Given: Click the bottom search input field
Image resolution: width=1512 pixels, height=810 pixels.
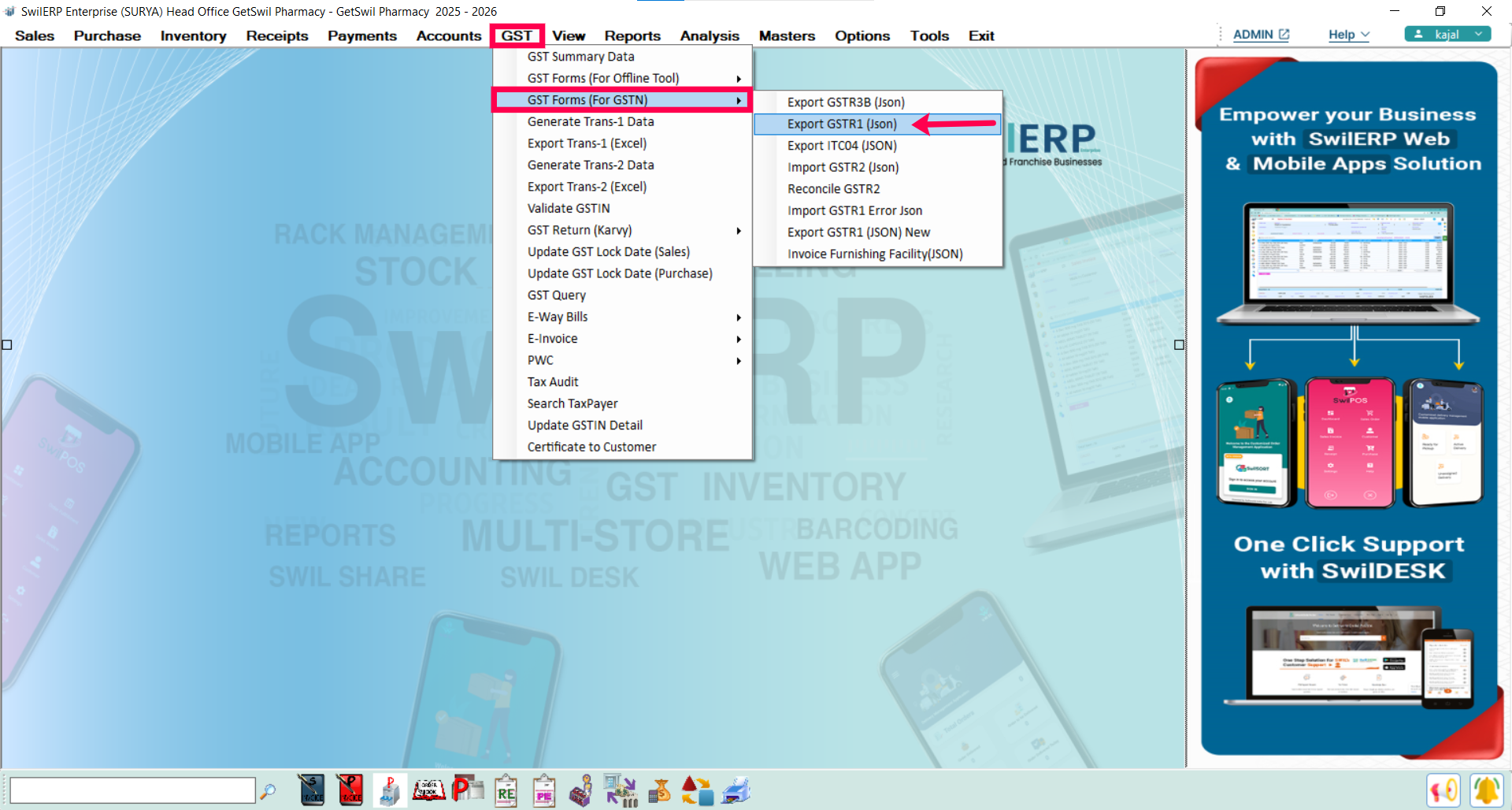Looking at the screenshot, I should (x=132, y=790).
